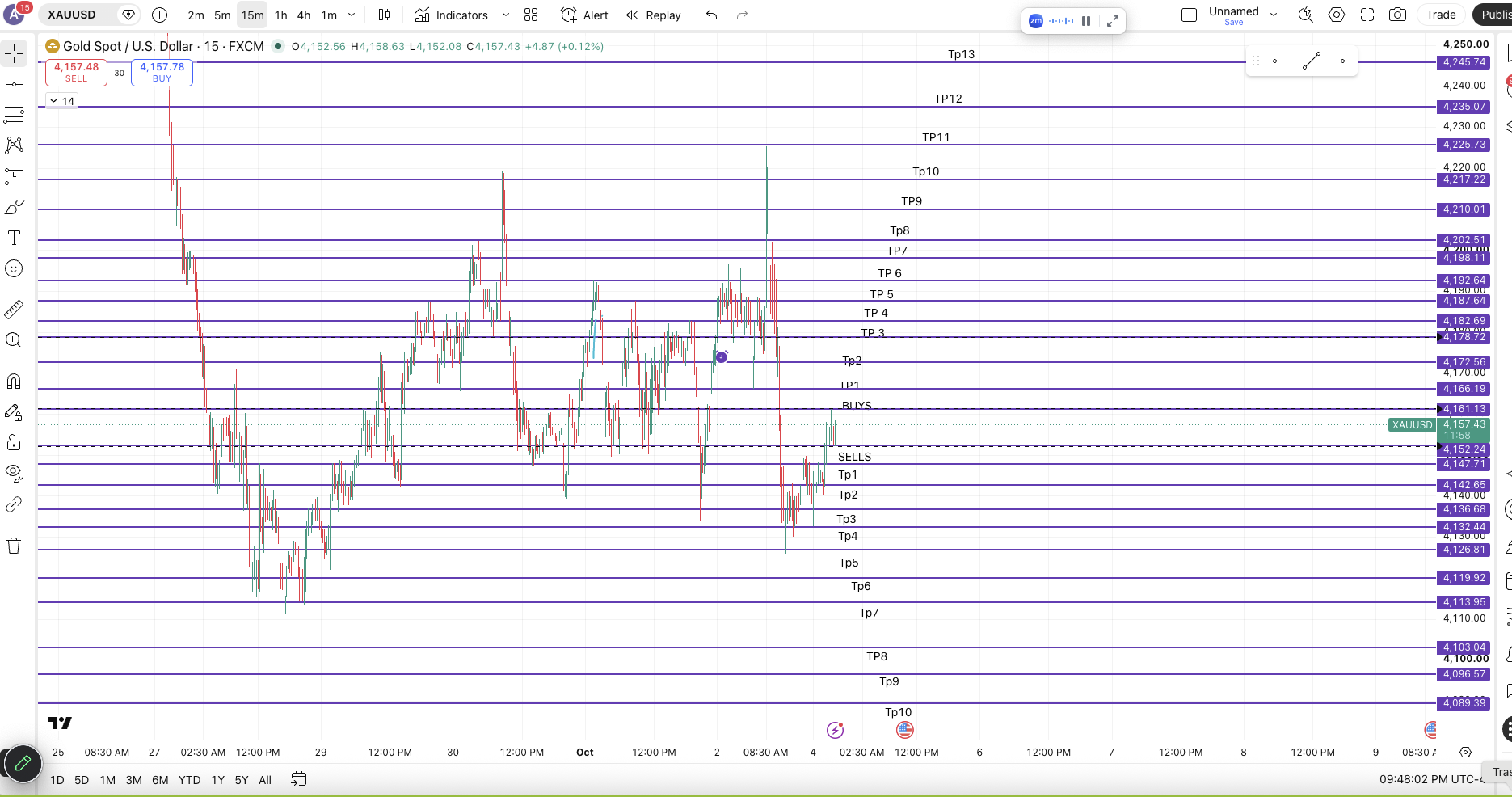Open the chart type candles selector

385,15
